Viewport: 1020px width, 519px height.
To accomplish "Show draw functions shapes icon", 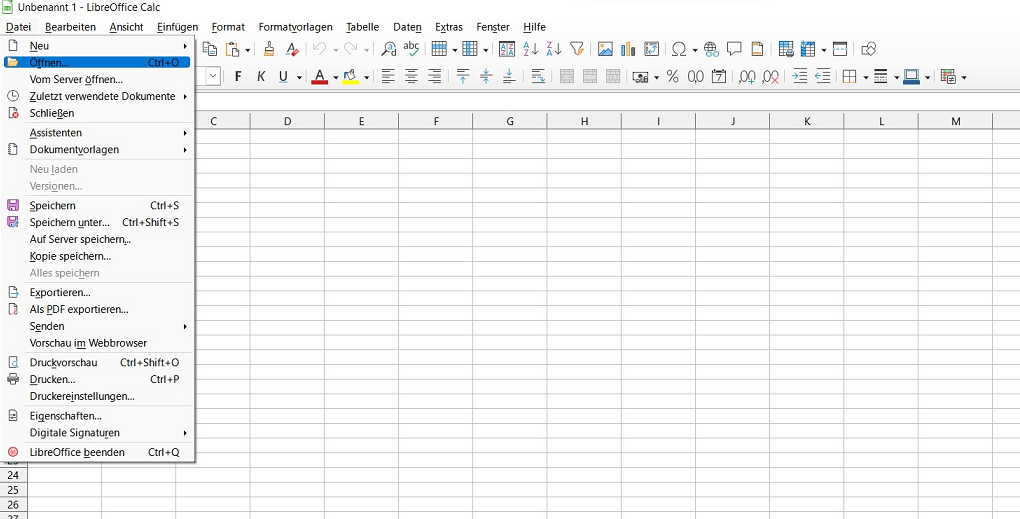I will click(x=869, y=49).
